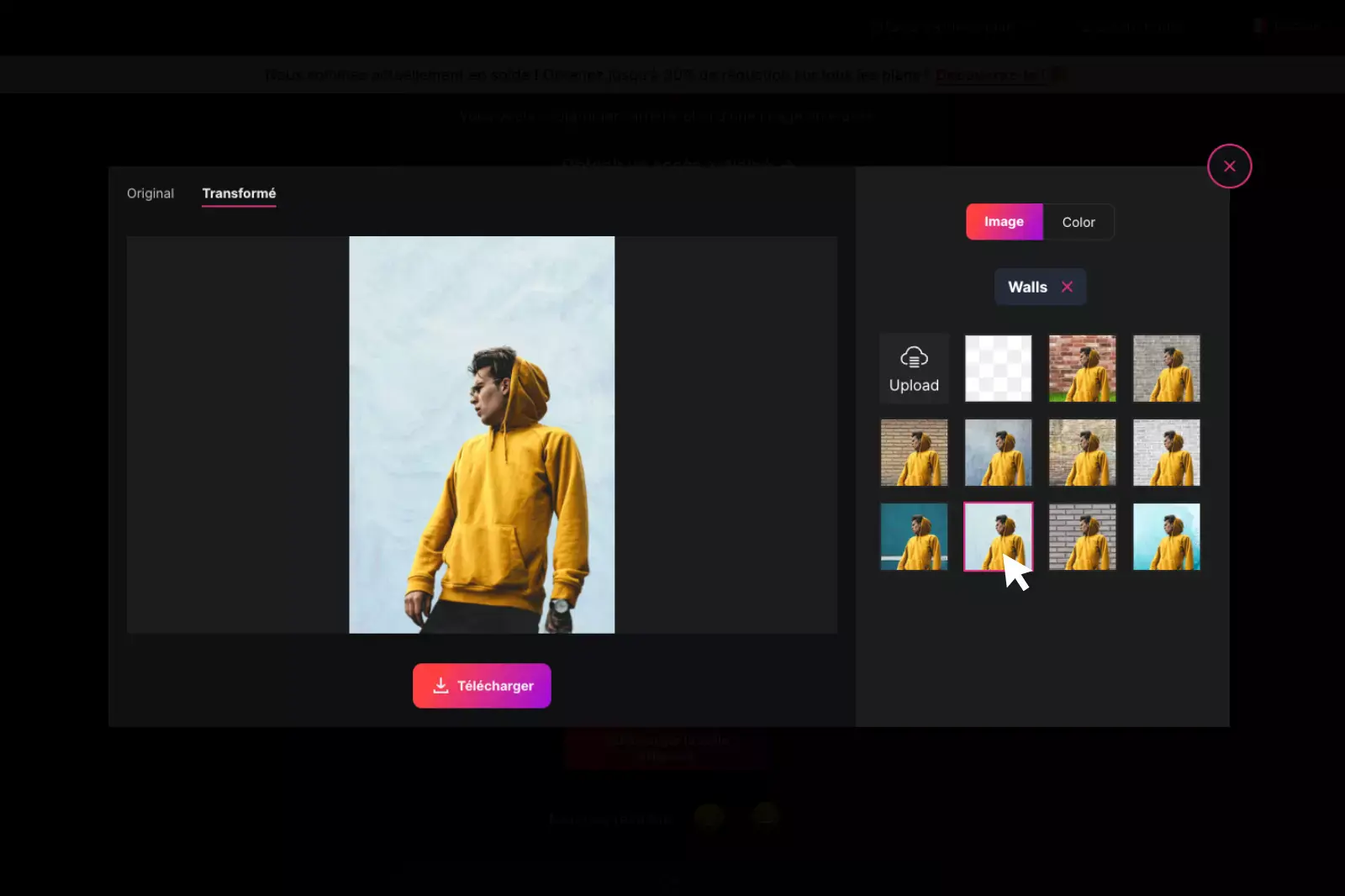Pick the grey concrete wall thumbnail in first row
Viewport: 1345px width, 896px height.
click(1166, 368)
